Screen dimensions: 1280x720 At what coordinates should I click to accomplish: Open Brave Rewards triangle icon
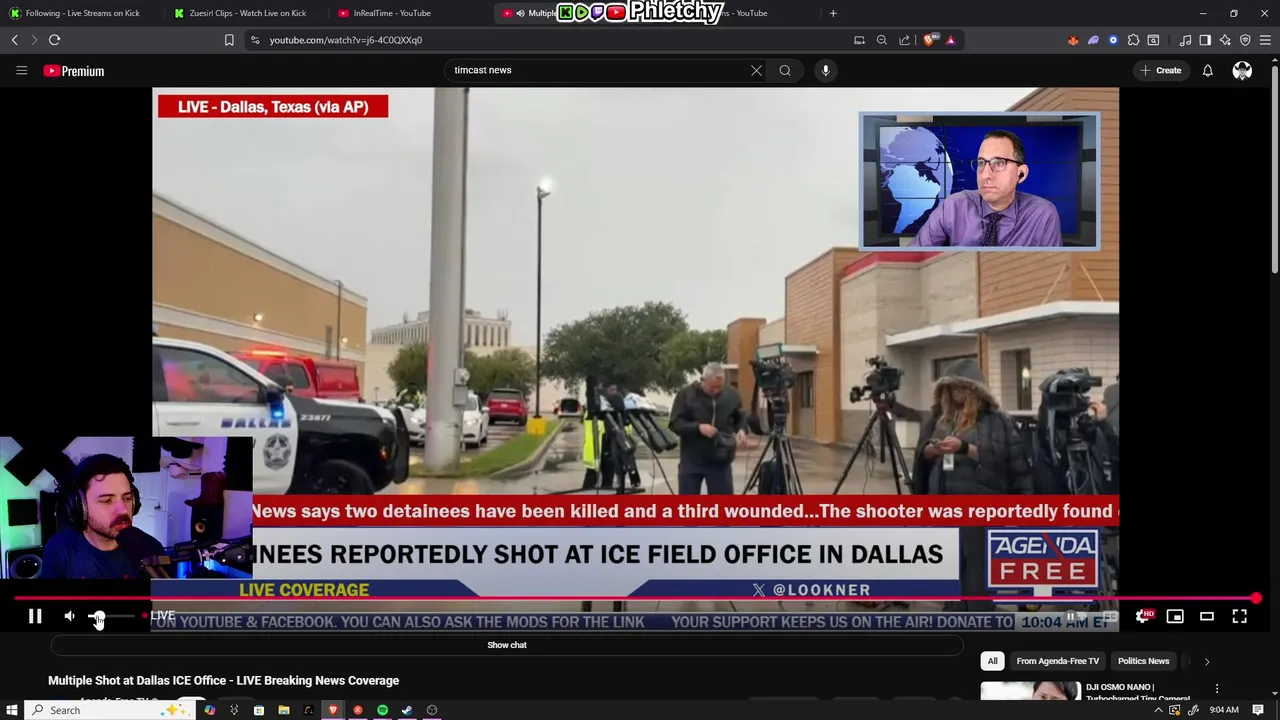tap(950, 40)
